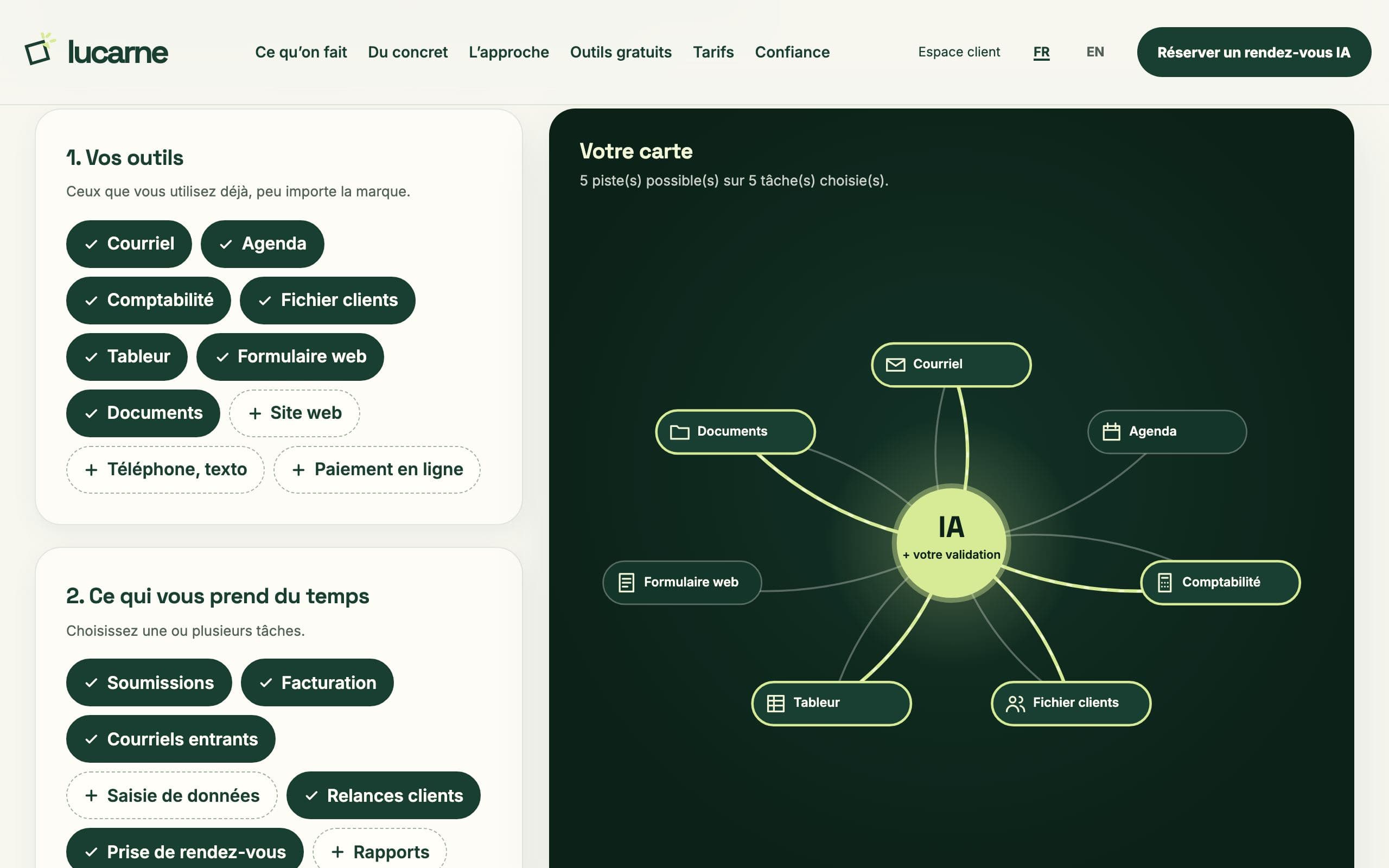Click the folder icon in Documents node
The width and height of the screenshot is (1389, 868).
pyautogui.click(x=679, y=432)
